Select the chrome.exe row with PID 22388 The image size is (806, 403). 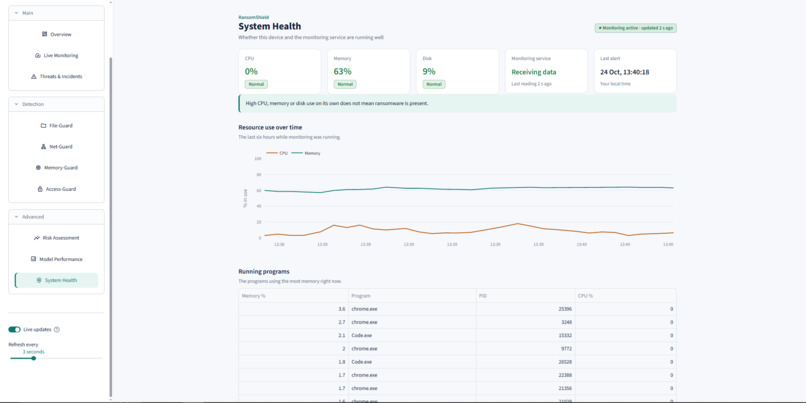pos(457,375)
